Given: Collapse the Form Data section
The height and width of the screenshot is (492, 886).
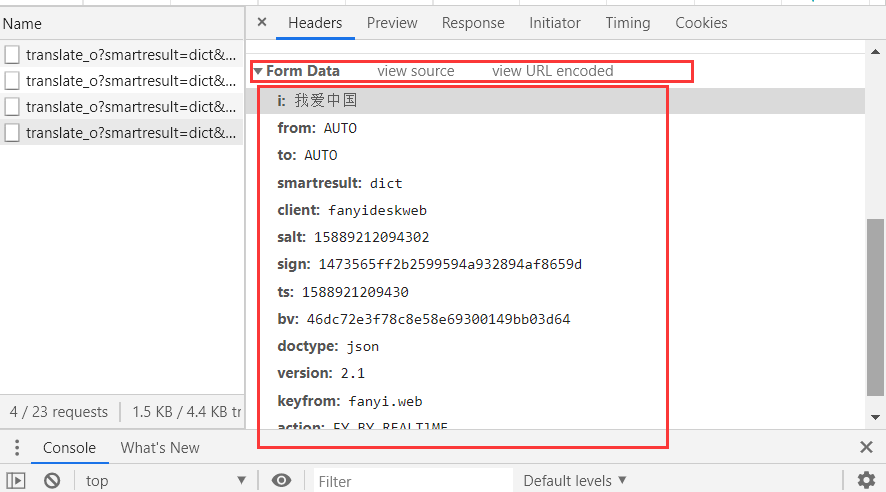Looking at the screenshot, I should pos(258,71).
